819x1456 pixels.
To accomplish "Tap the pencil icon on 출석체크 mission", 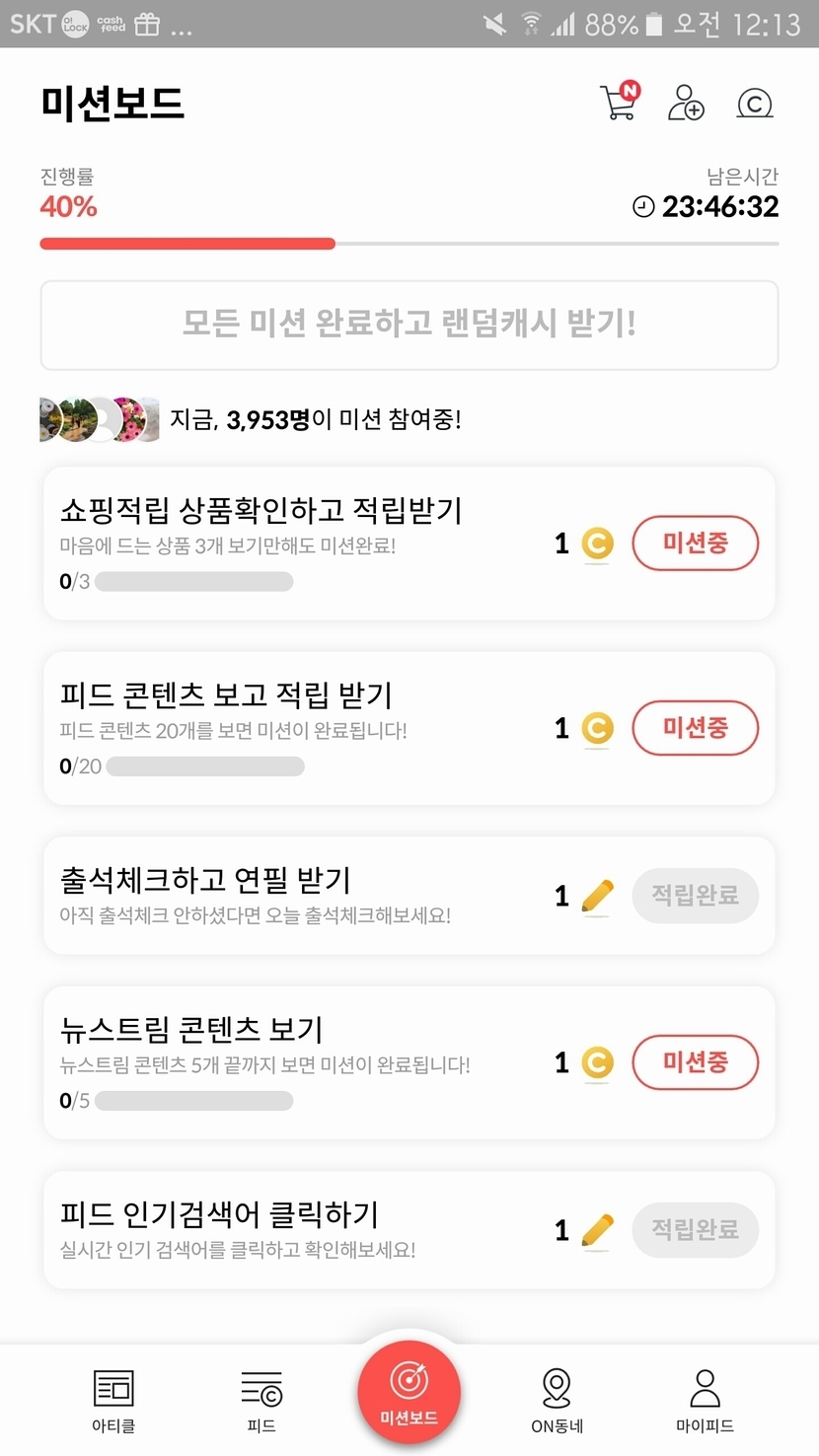I will [597, 896].
